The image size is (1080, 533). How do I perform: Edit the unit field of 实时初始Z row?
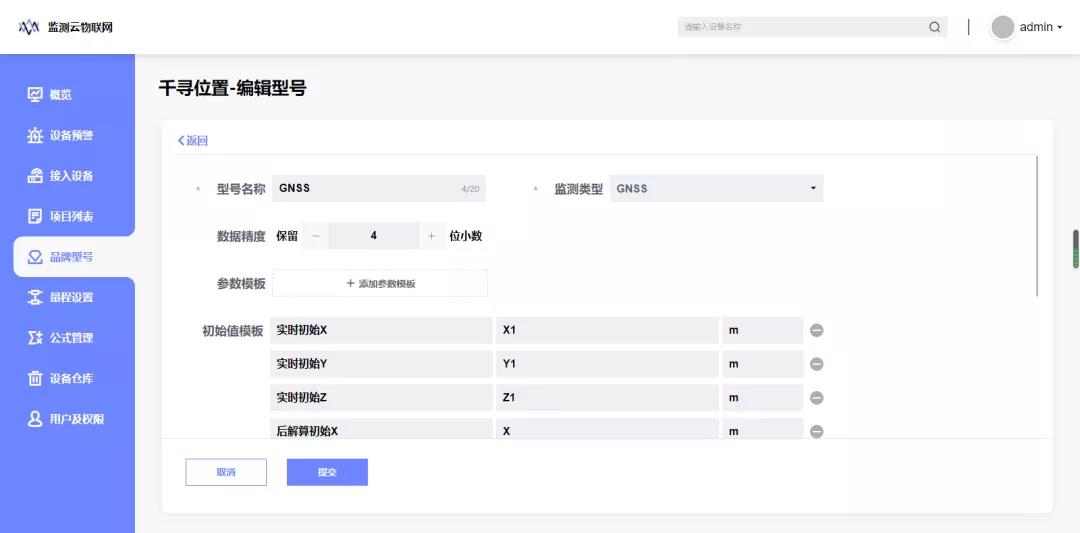762,398
